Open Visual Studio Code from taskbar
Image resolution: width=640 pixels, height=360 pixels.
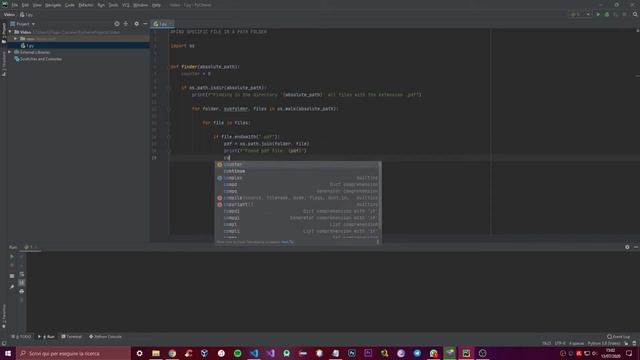click(254, 353)
